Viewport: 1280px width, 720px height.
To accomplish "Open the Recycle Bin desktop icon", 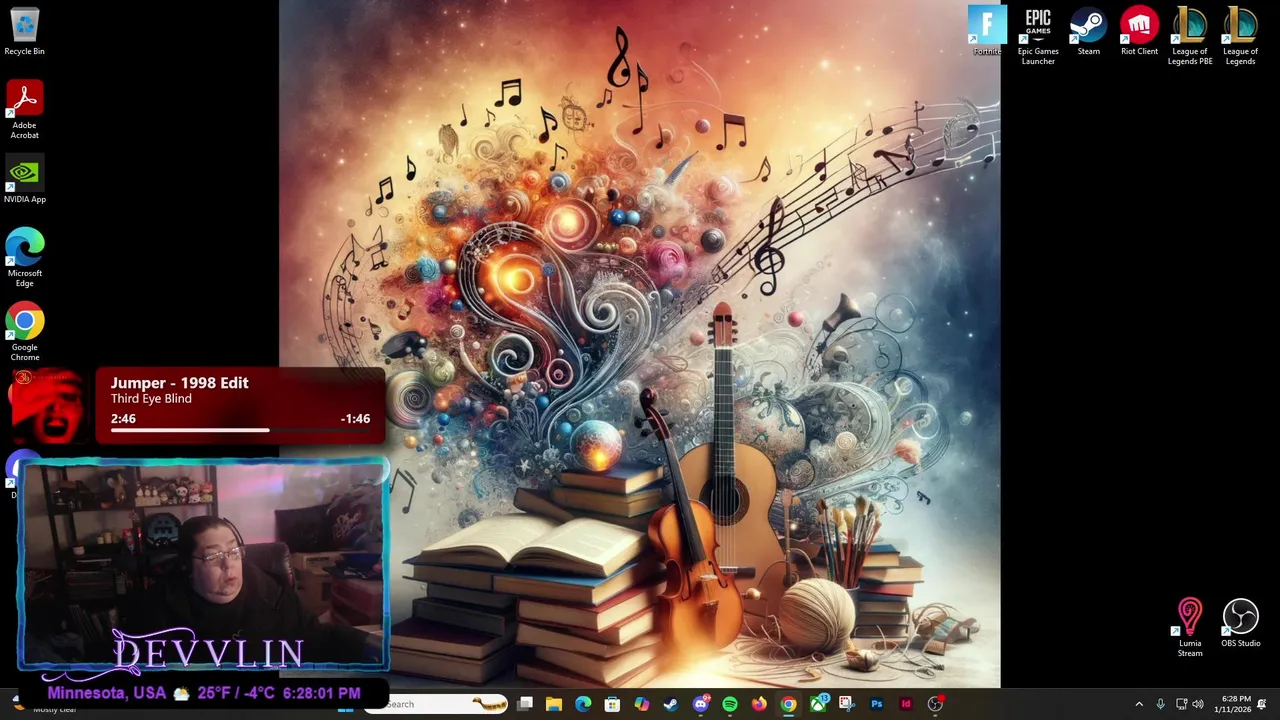I will coord(24,32).
